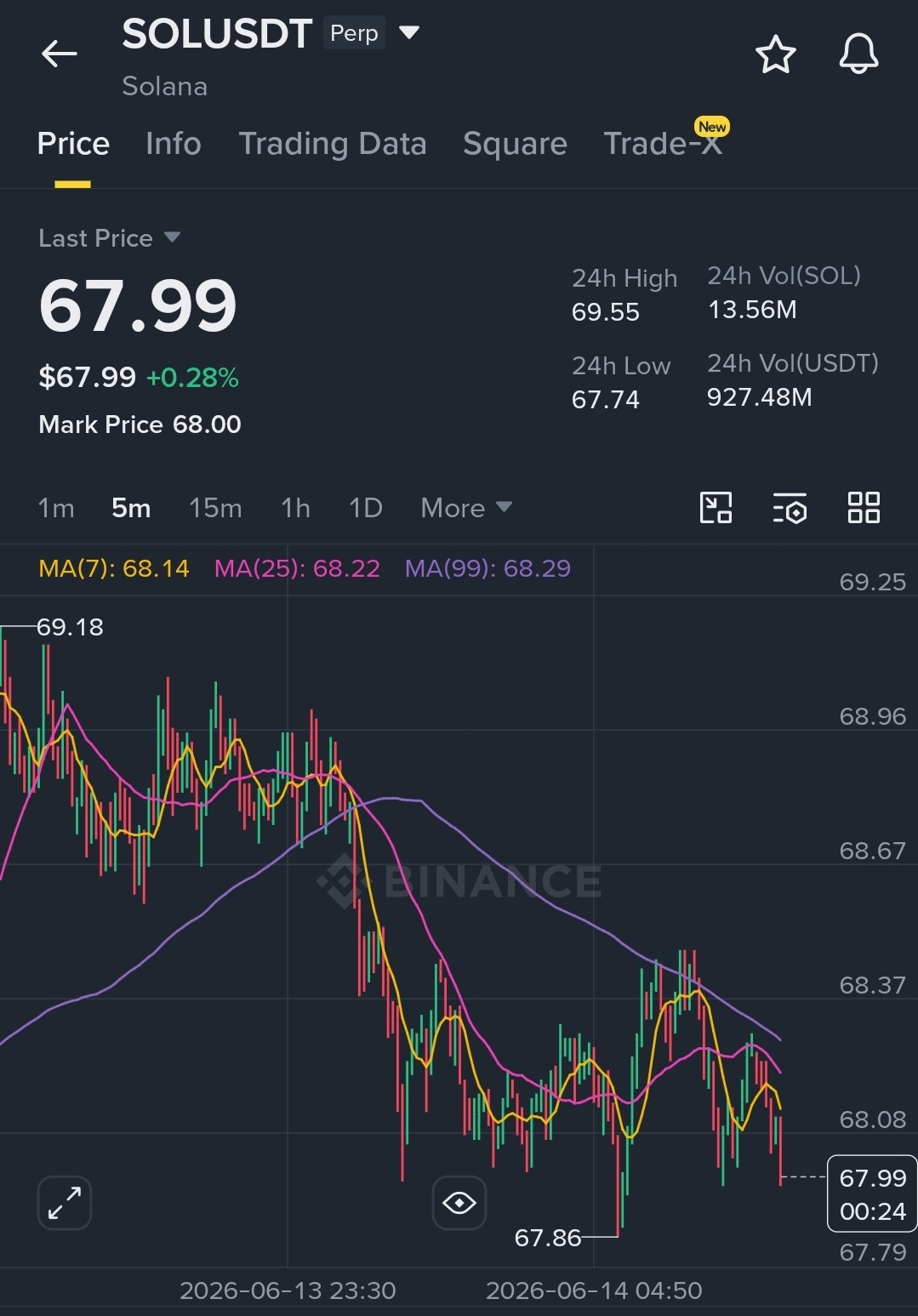Tap the 24h Low 67.74 value
The height and width of the screenshot is (1316, 918).
[x=605, y=400]
